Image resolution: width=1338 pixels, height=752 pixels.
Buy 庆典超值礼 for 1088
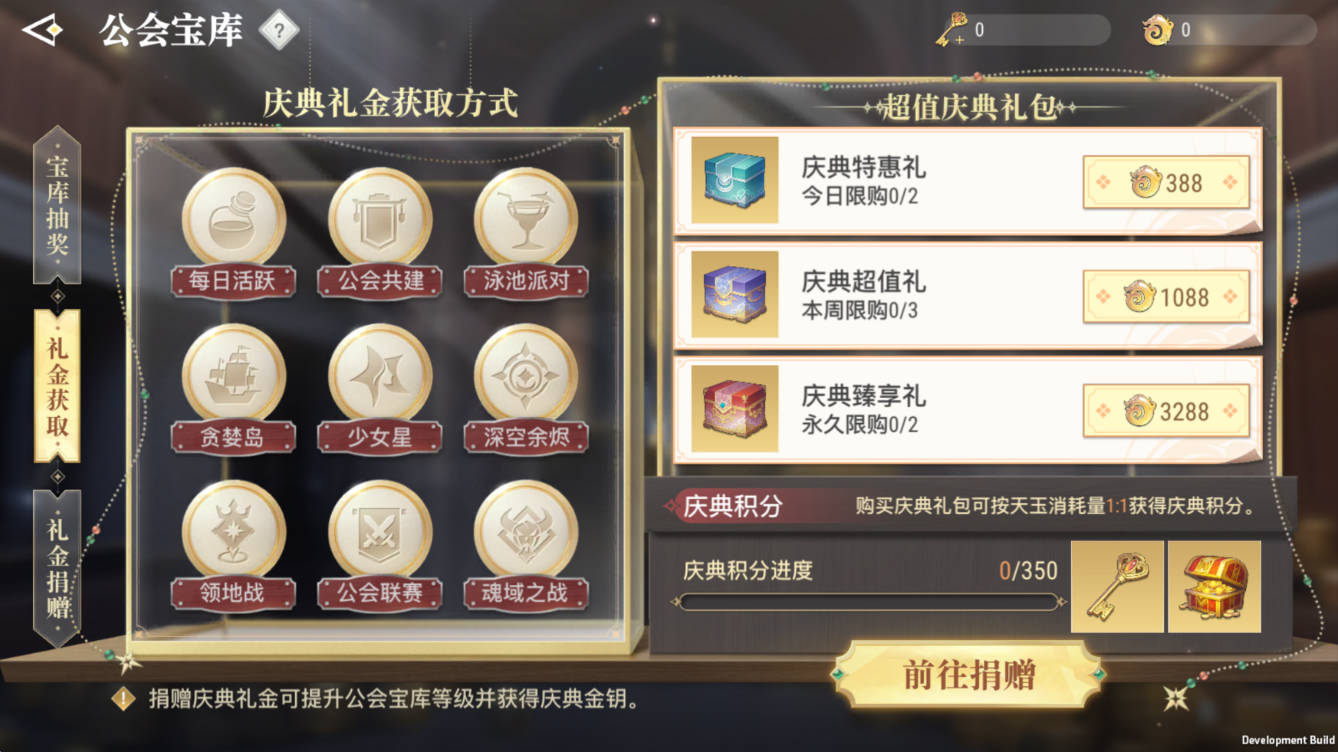coord(1166,297)
